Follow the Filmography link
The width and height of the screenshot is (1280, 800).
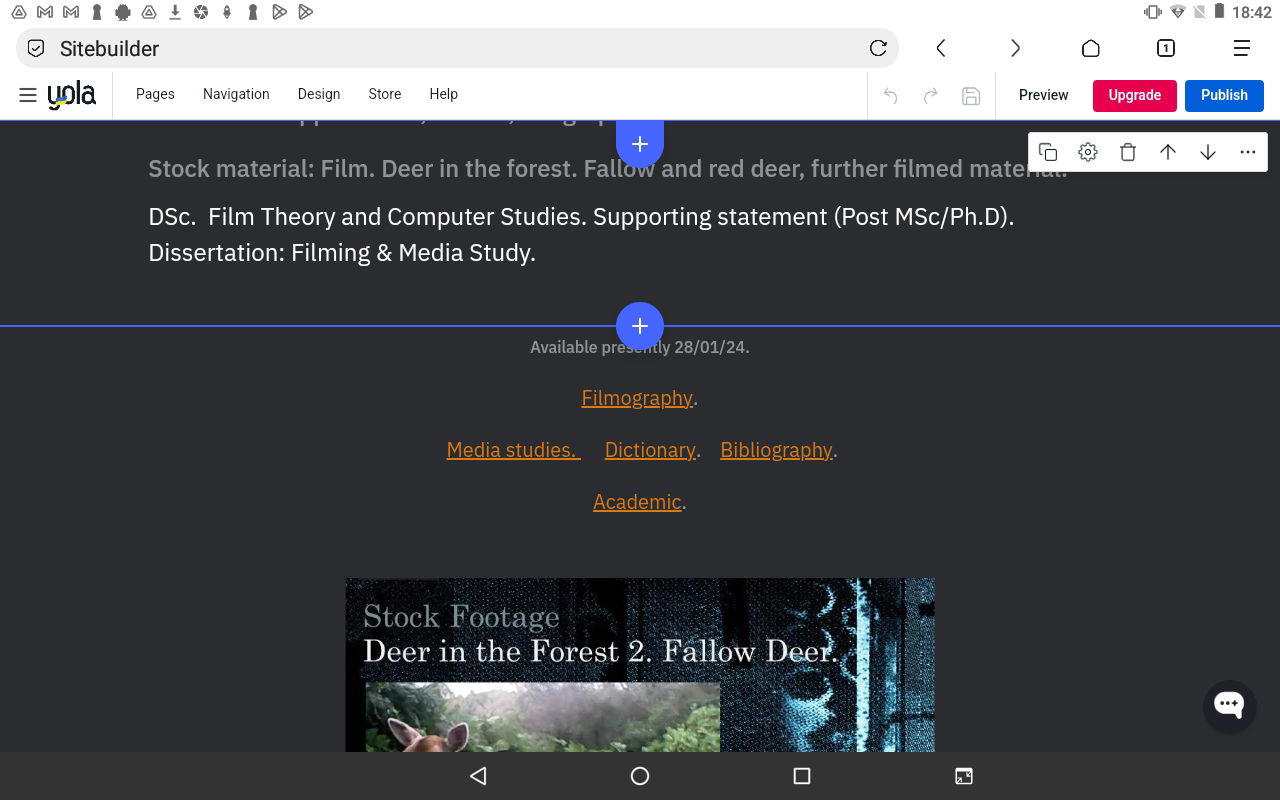pos(637,398)
